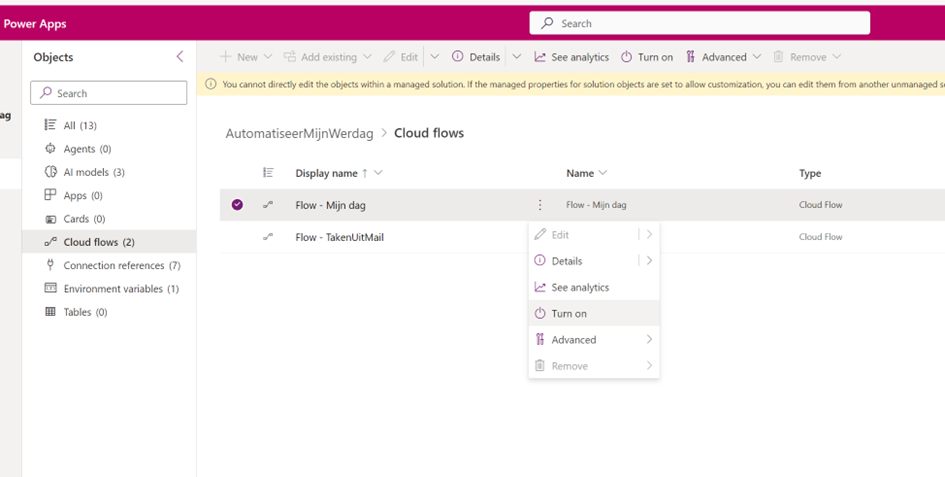The width and height of the screenshot is (945, 477).
Task: Deselect the Flow - Mijn dag row checkmark
Action: 237,205
